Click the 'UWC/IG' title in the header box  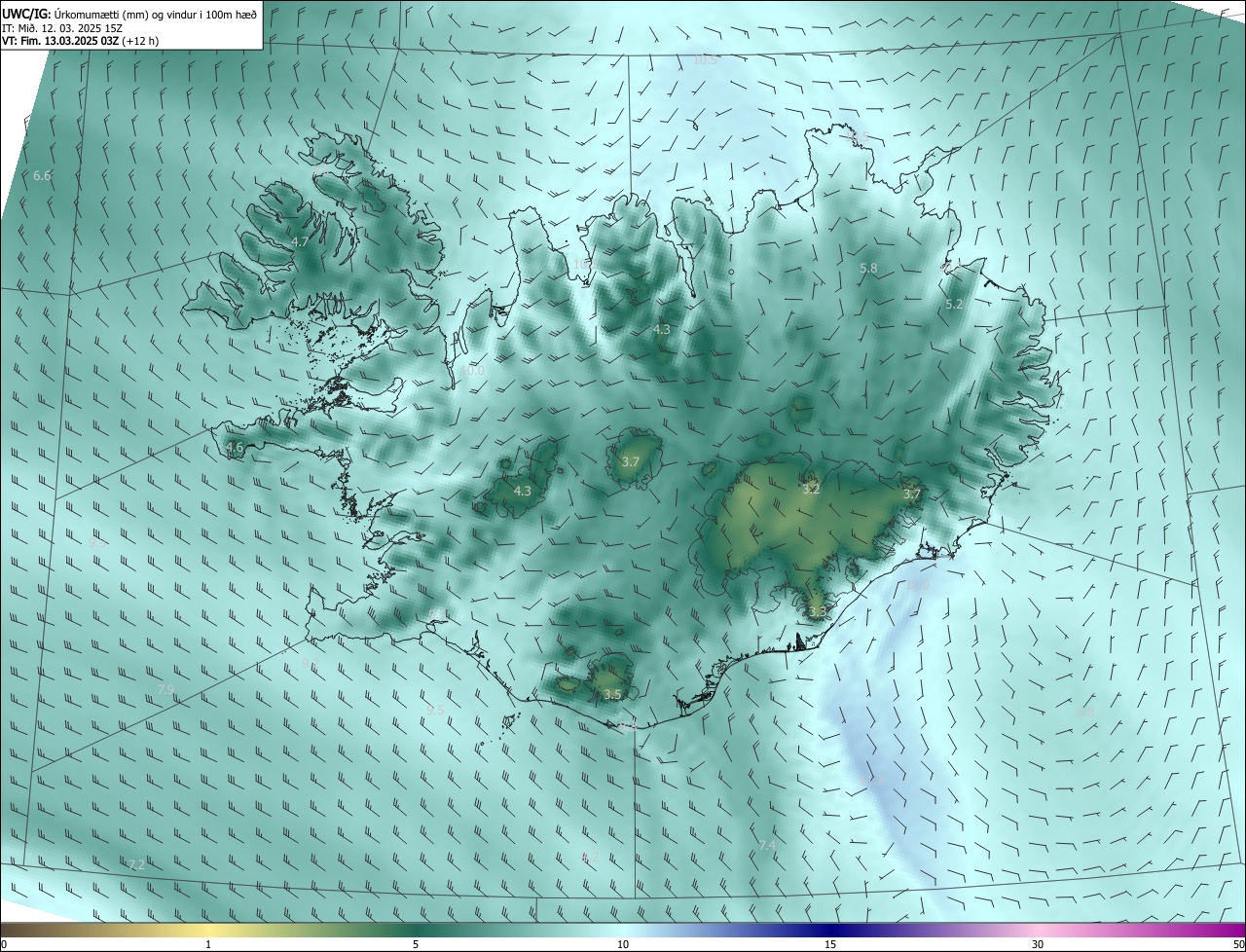click(26, 14)
